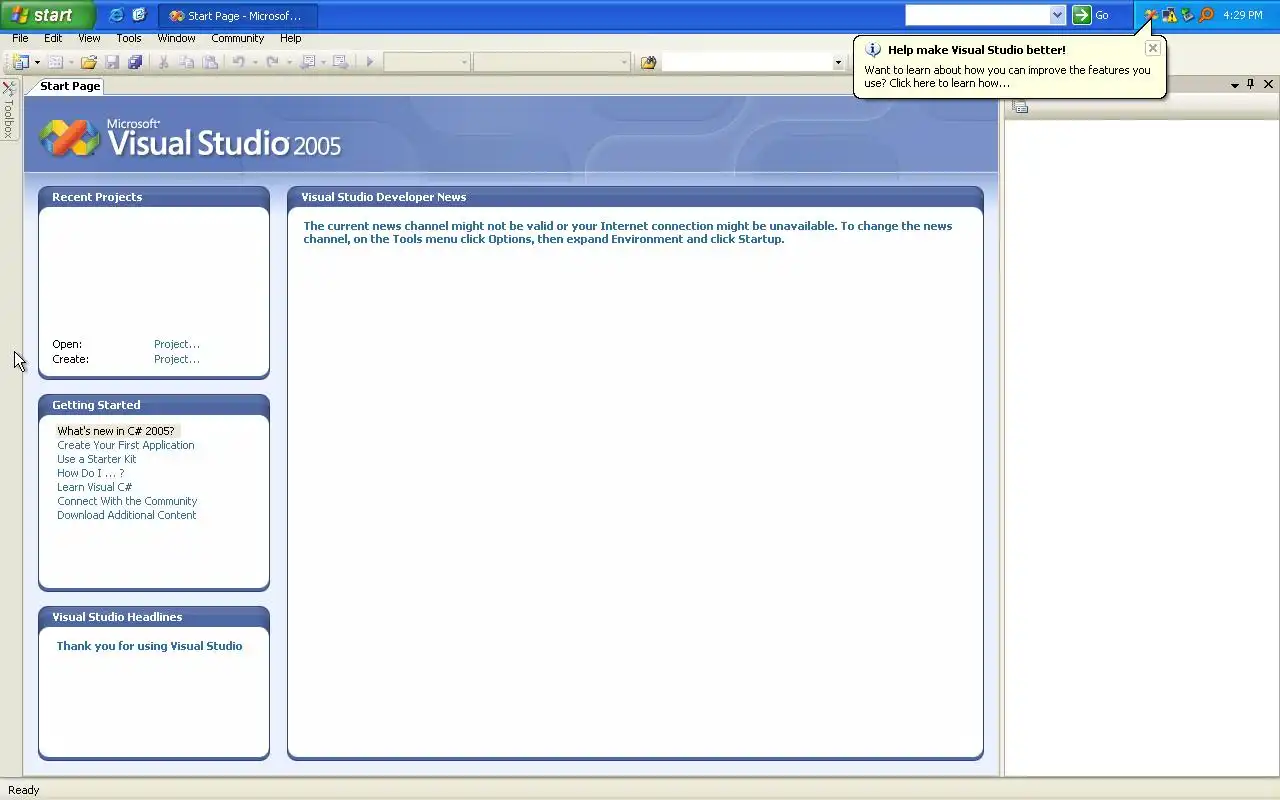Open the Window menu
This screenshot has width=1280, height=800.
coord(176,38)
